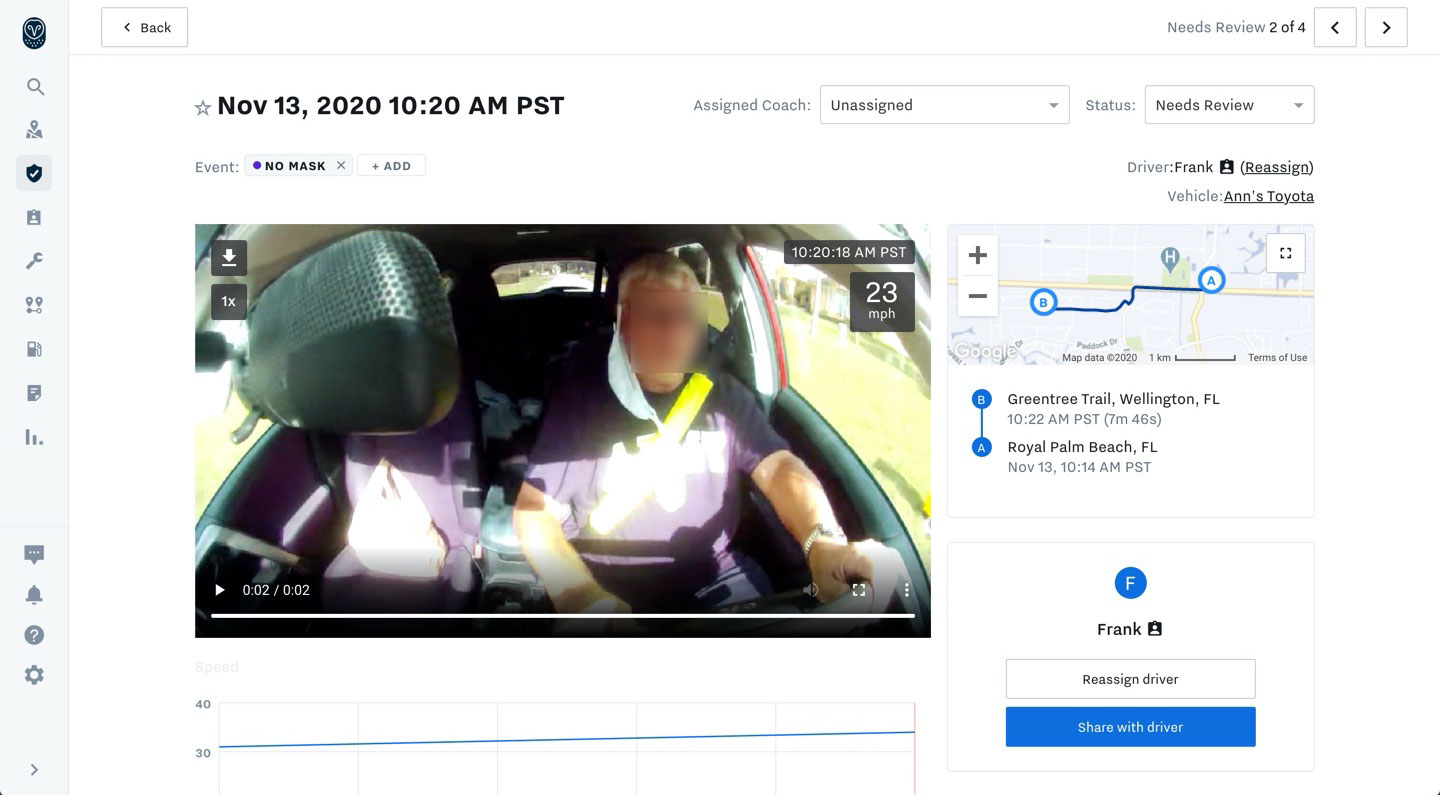The image size is (1440, 795).
Task: Open the help question mark icon
Action: click(34, 635)
